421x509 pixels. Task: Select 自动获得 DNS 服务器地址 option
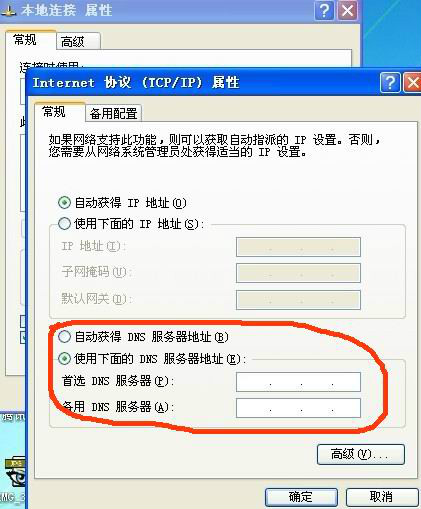pos(64,337)
